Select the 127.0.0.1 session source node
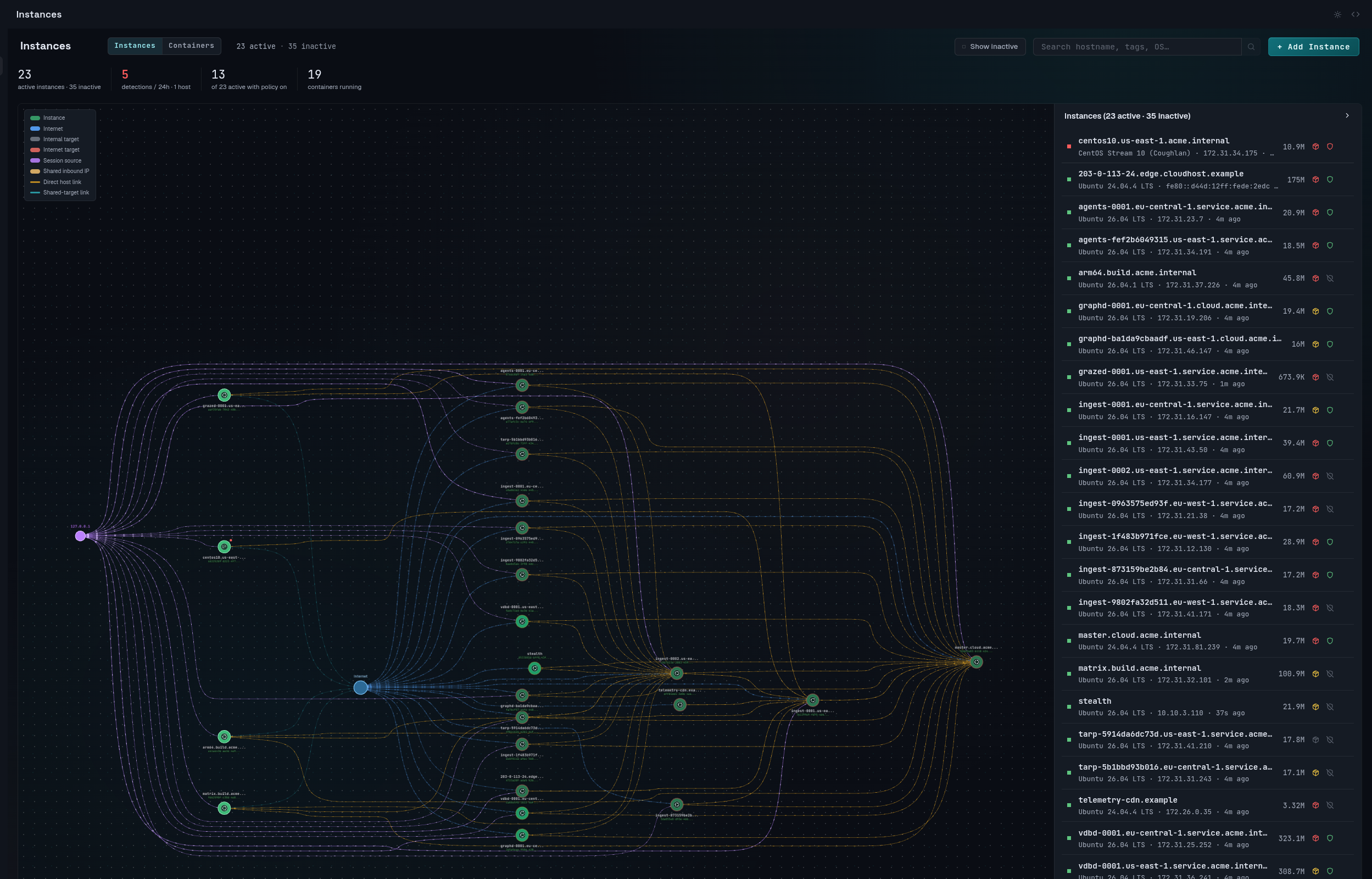This screenshot has height=879, width=1372. pos(80,536)
